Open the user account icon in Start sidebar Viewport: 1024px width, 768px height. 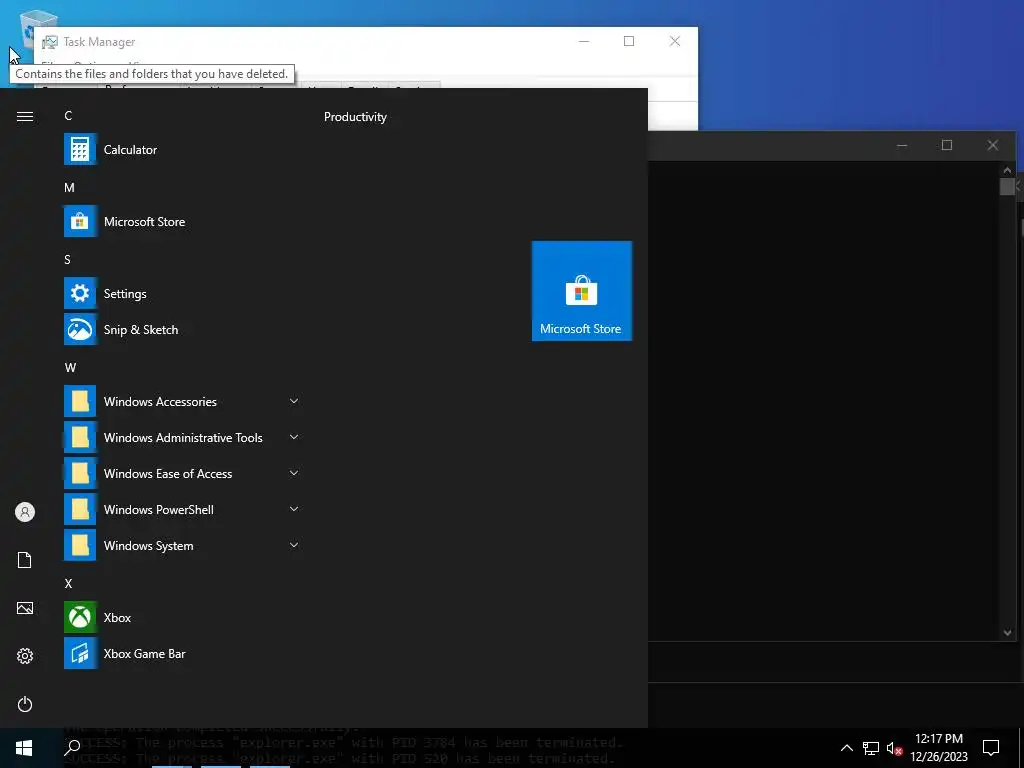pyautogui.click(x=25, y=512)
